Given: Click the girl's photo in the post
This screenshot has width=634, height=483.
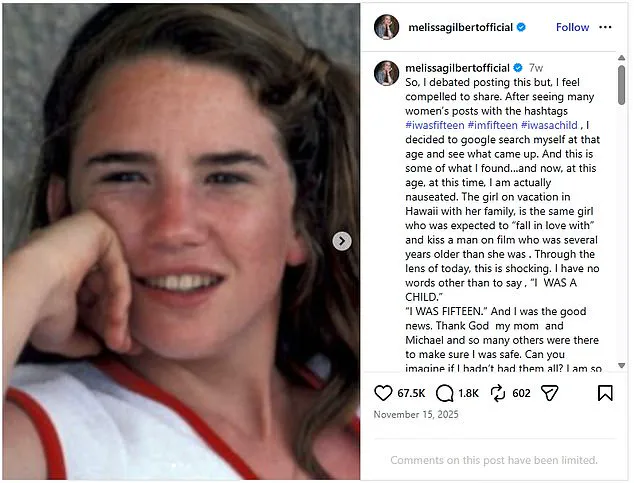Looking at the screenshot, I should point(180,241).
